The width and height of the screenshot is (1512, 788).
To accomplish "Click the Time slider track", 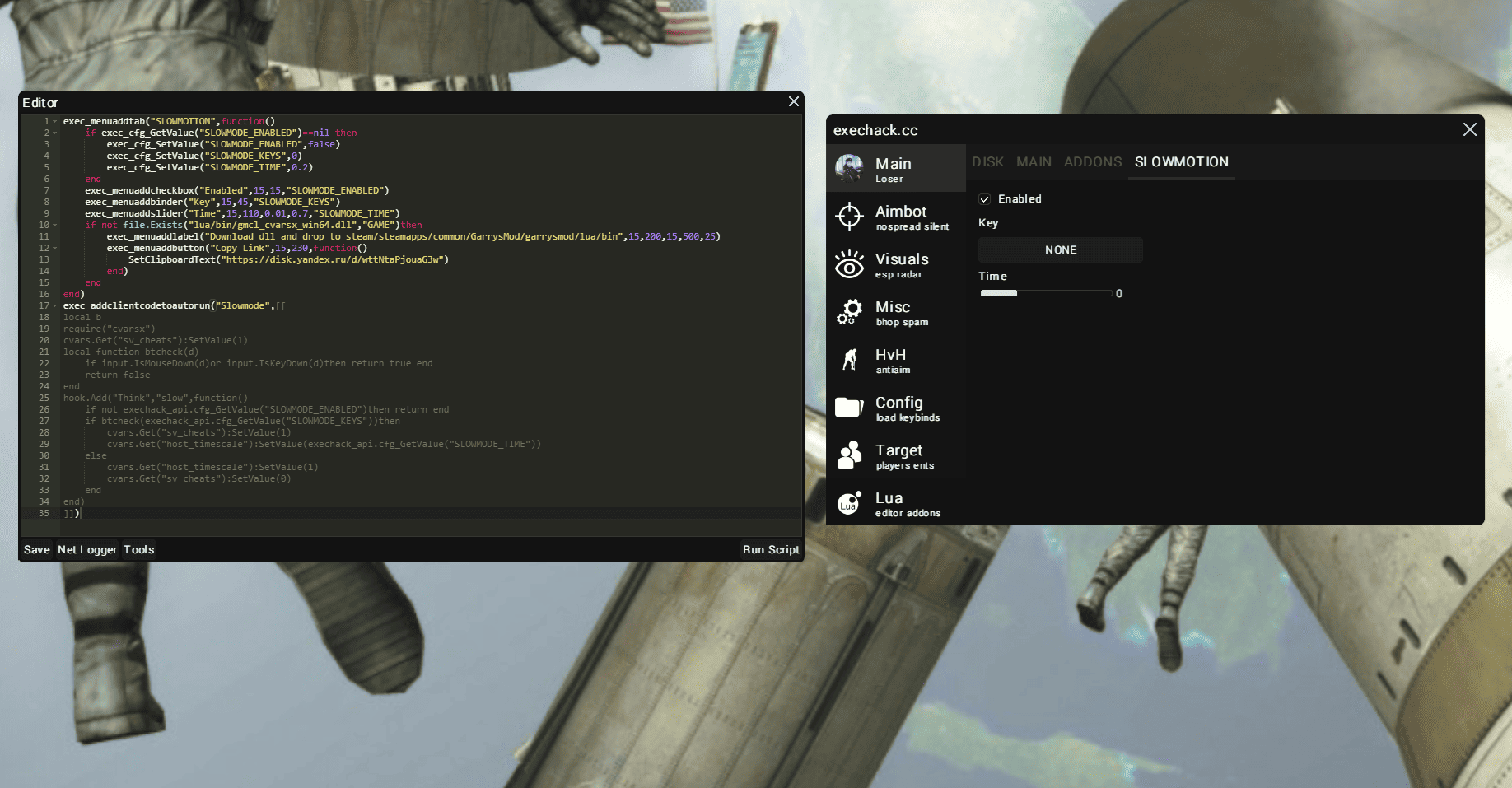I will coord(1045,293).
